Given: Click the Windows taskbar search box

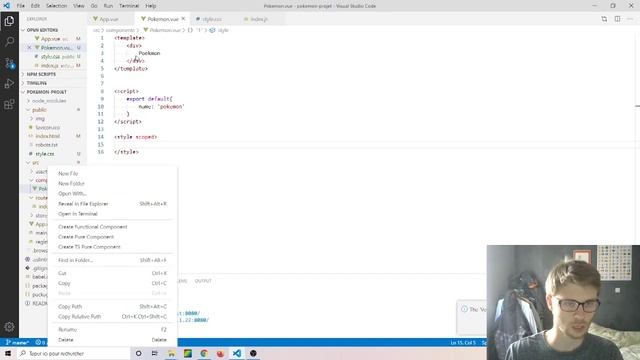Looking at the screenshot, I should [x=73, y=353].
